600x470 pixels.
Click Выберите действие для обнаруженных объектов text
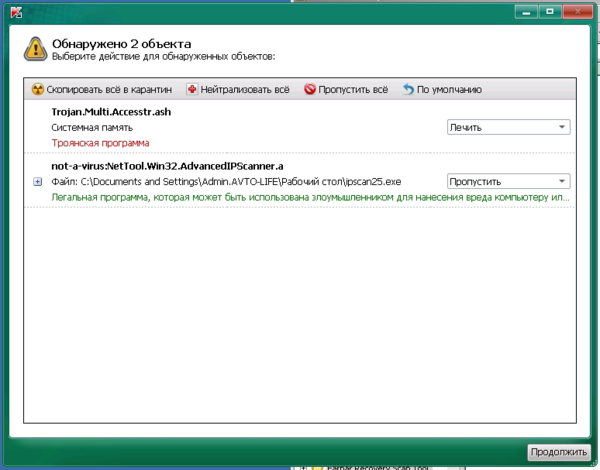tap(163, 57)
